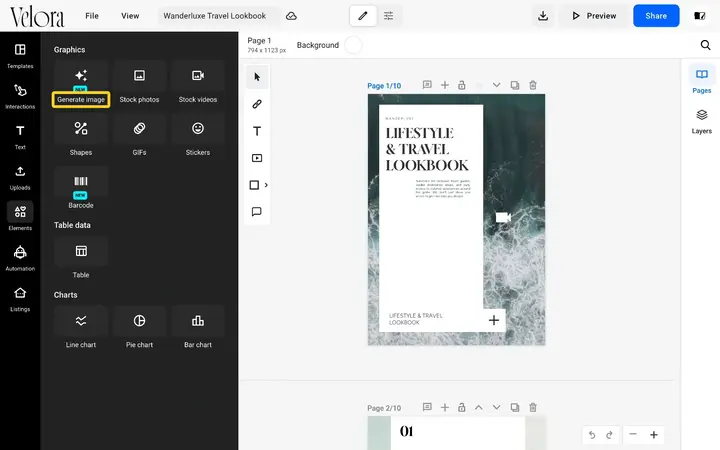Image resolution: width=720 pixels, height=450 pixels.
Task: Open the Elements sidebar panel
Action: (20, 218)
